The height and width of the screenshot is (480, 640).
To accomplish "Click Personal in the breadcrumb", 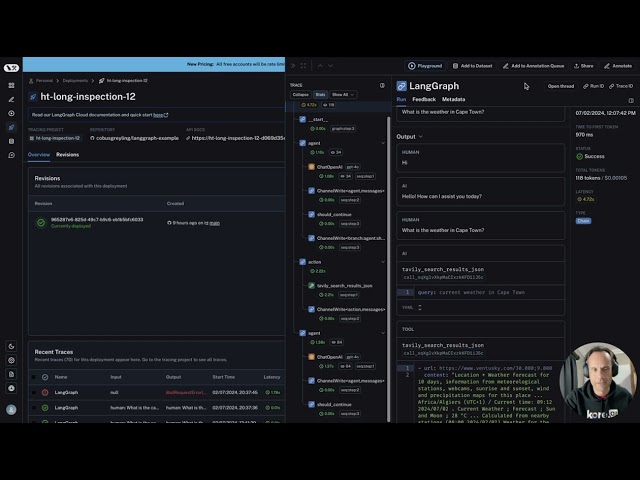I will [x=44, y=81].
